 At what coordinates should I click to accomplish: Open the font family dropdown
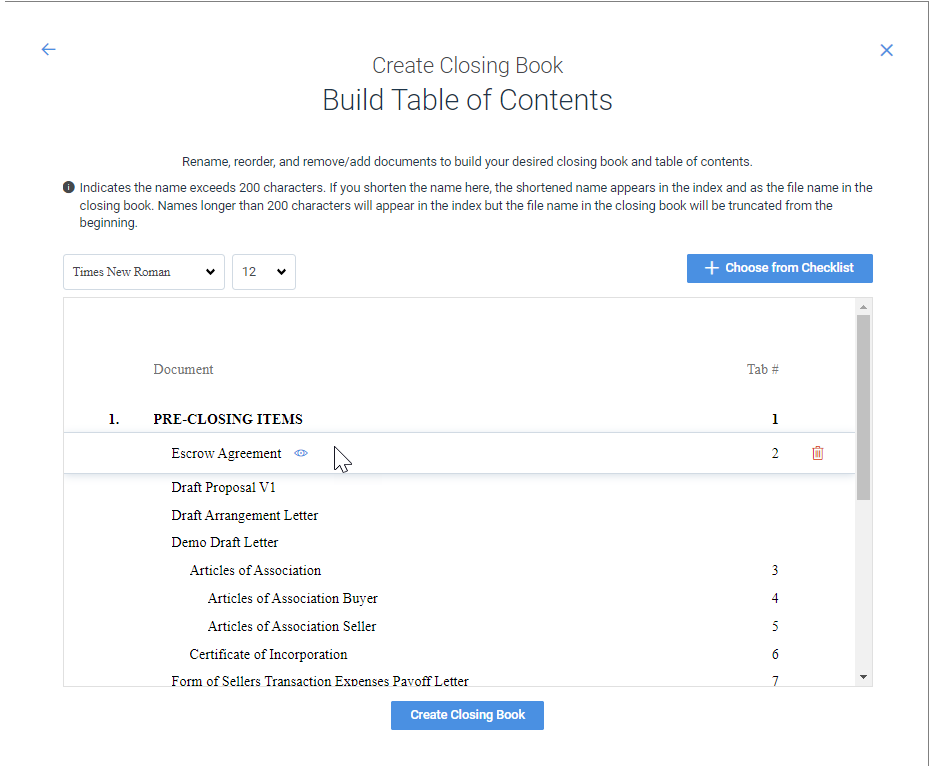point(143,271)
